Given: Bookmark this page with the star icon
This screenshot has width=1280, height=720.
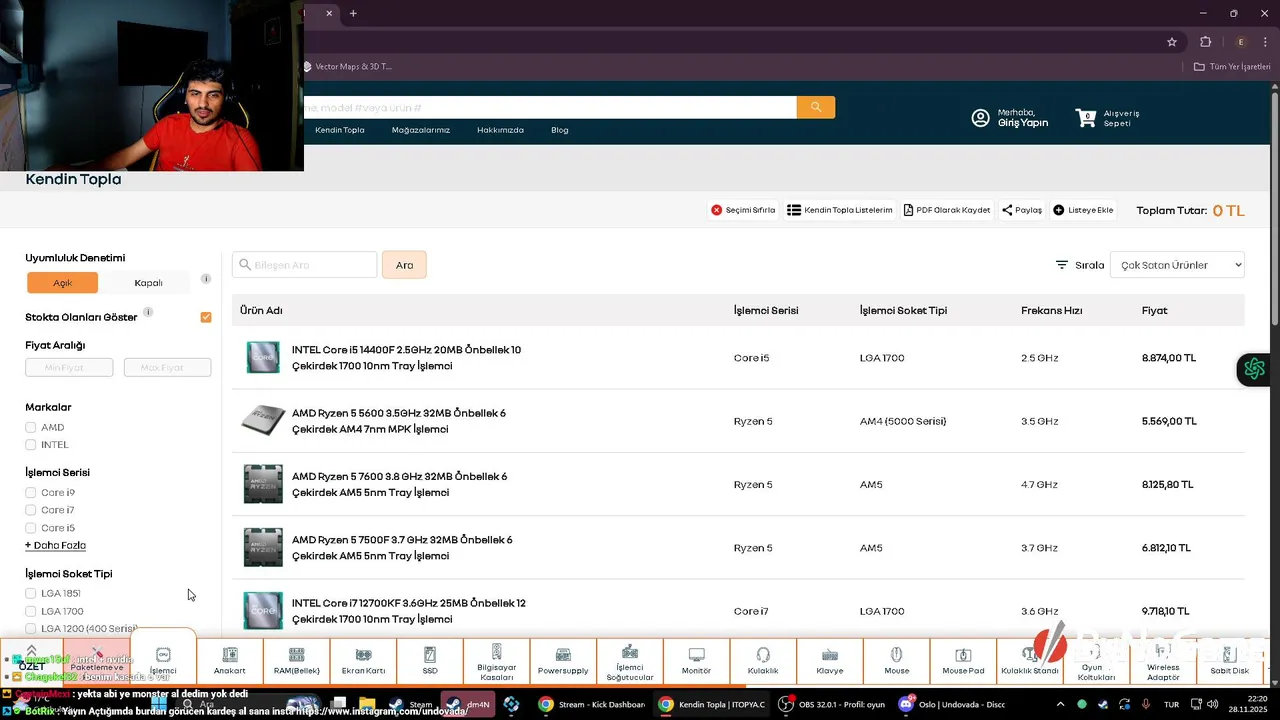Looking at the screenshot, I should (1172, 42).
